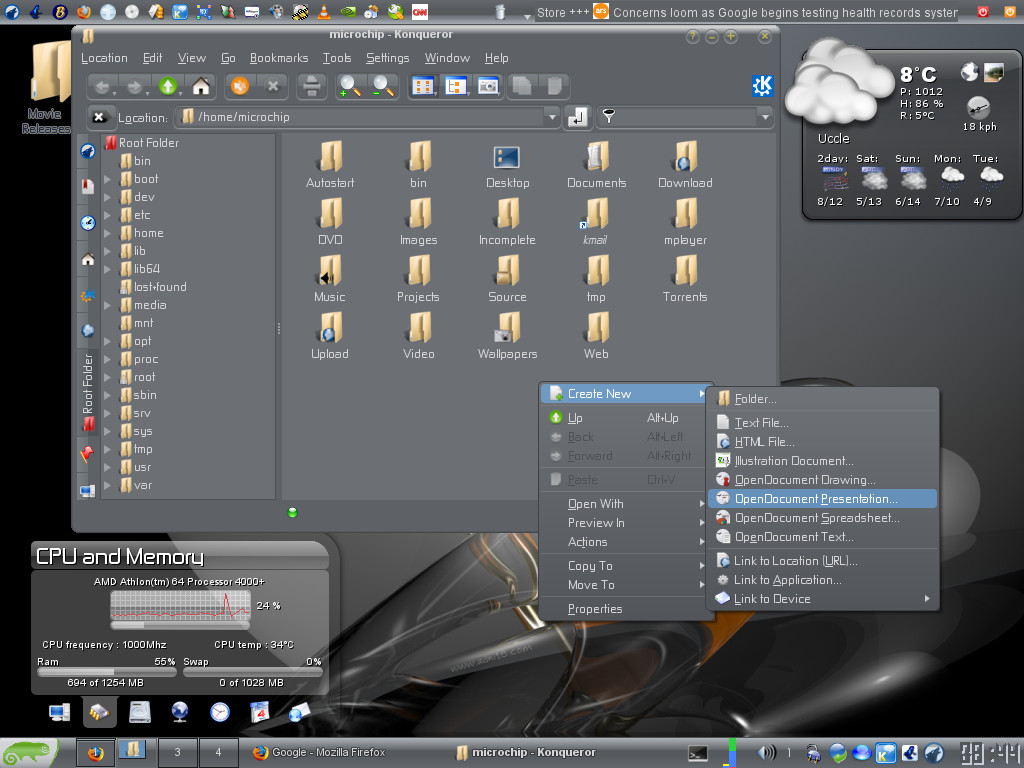The height and width of the screenshot is (768, 1024).
Task: Click the Home toolbar icon
Action: (201, 86)
